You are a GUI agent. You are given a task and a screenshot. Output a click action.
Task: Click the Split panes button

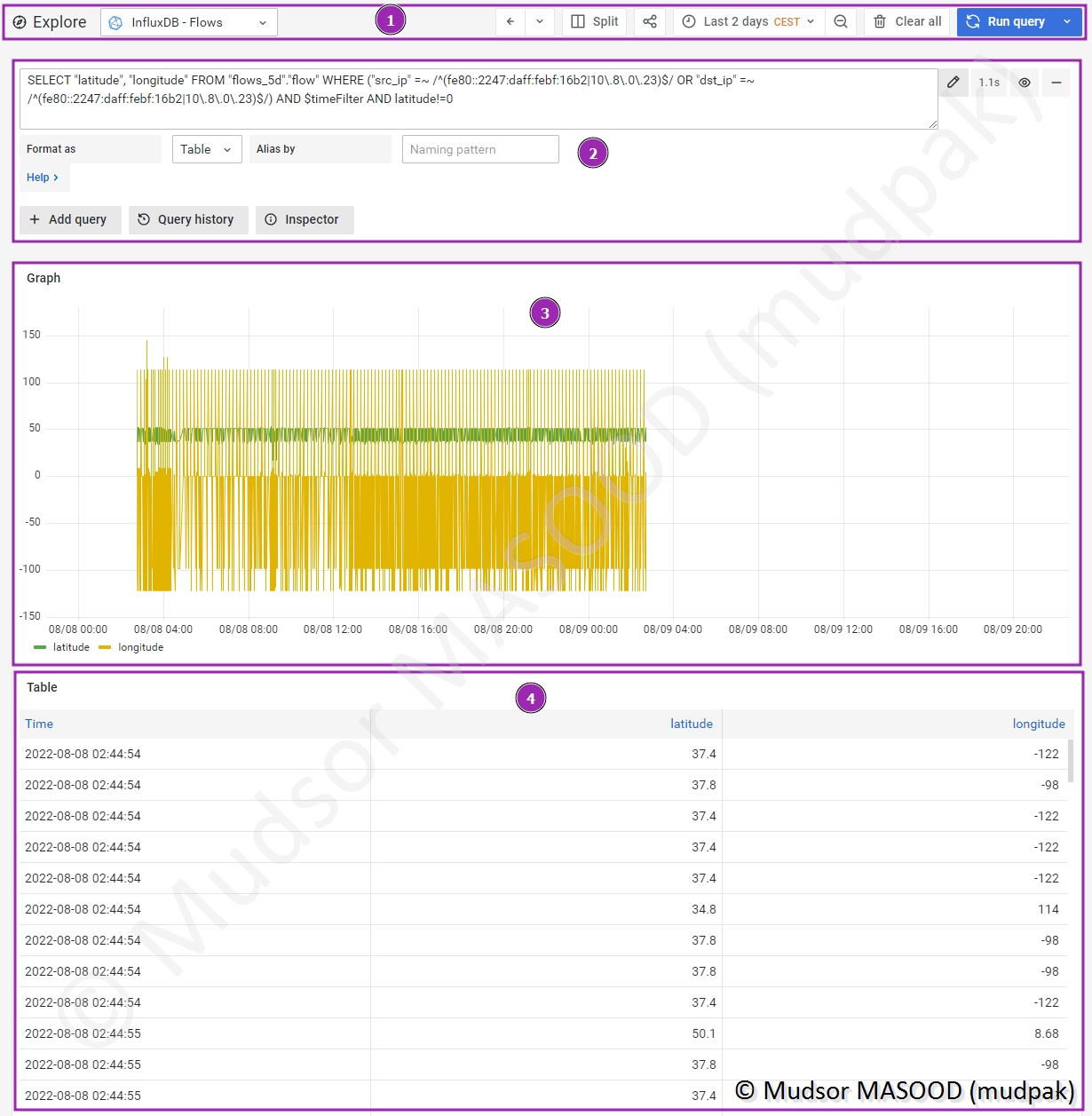click(x=595, y=22)
